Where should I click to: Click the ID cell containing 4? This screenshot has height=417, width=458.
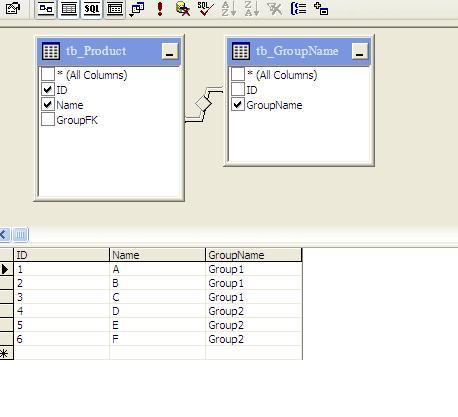[61, 311]
